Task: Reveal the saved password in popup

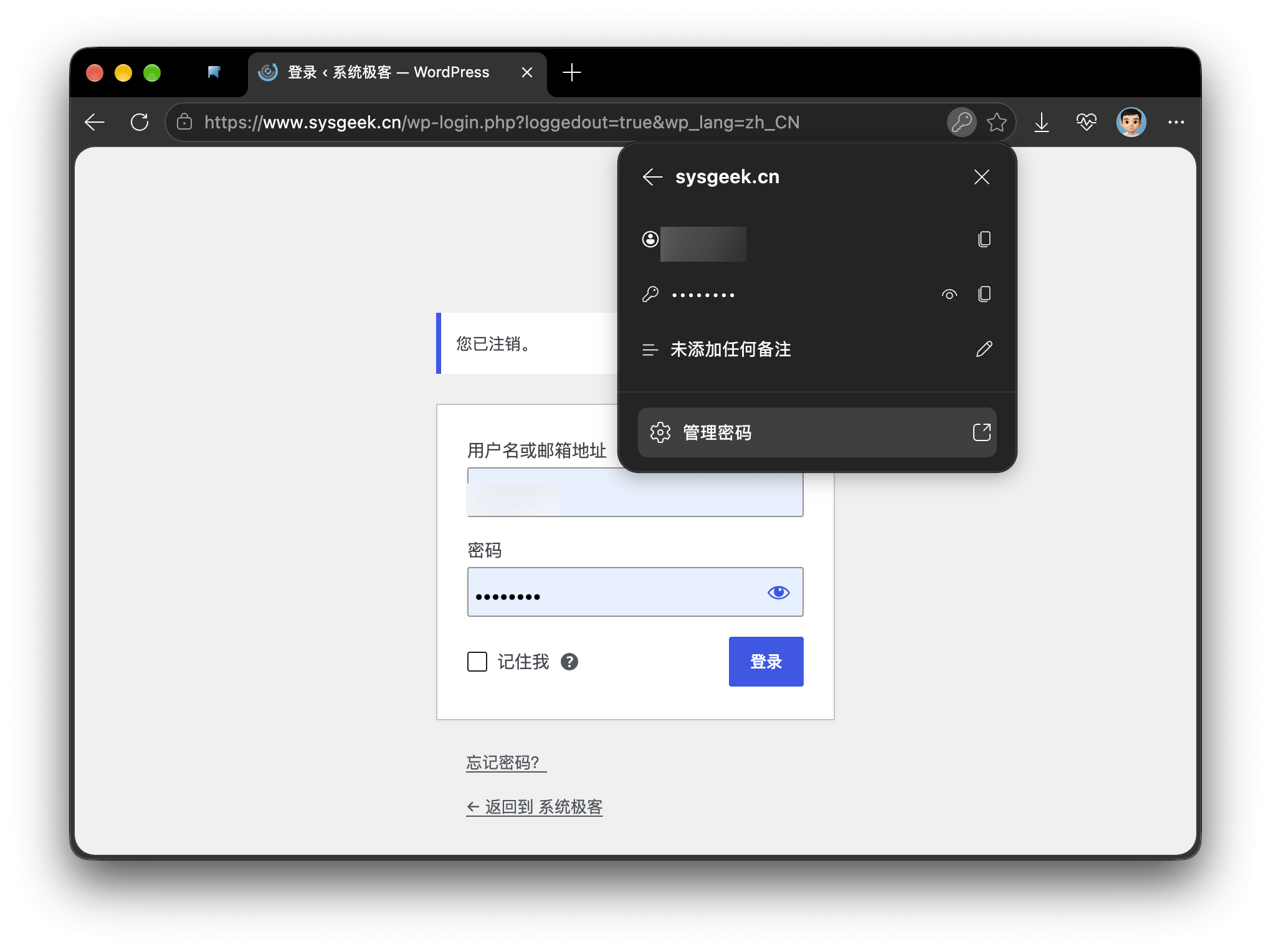Action: (x=950, y=294)
